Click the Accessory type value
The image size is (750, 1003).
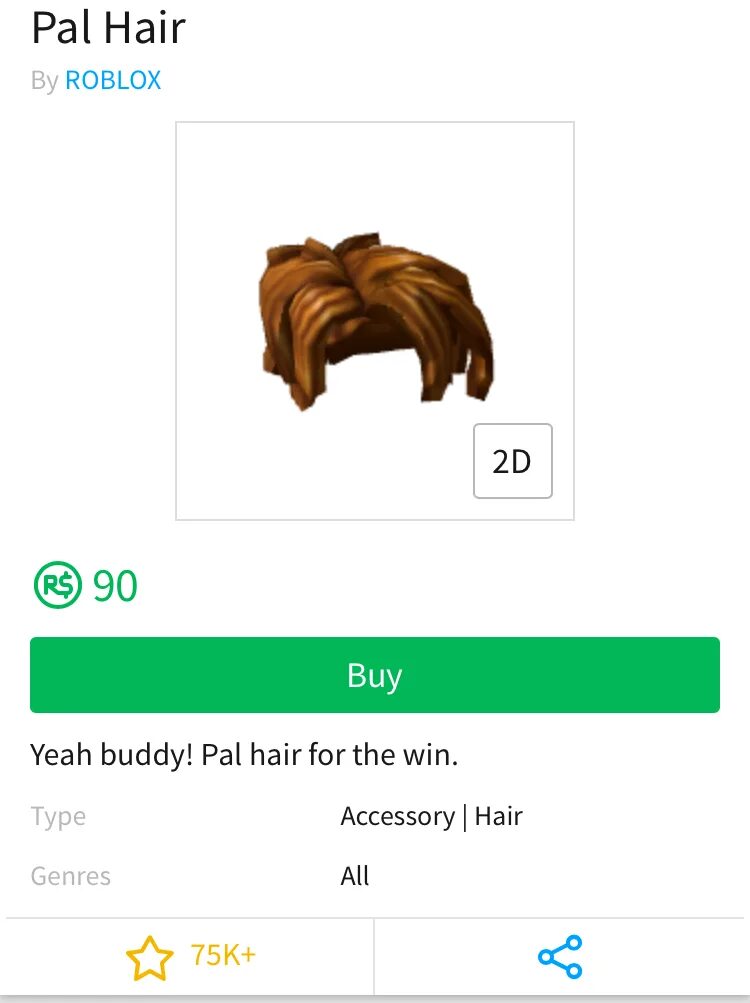coord(397,817)
